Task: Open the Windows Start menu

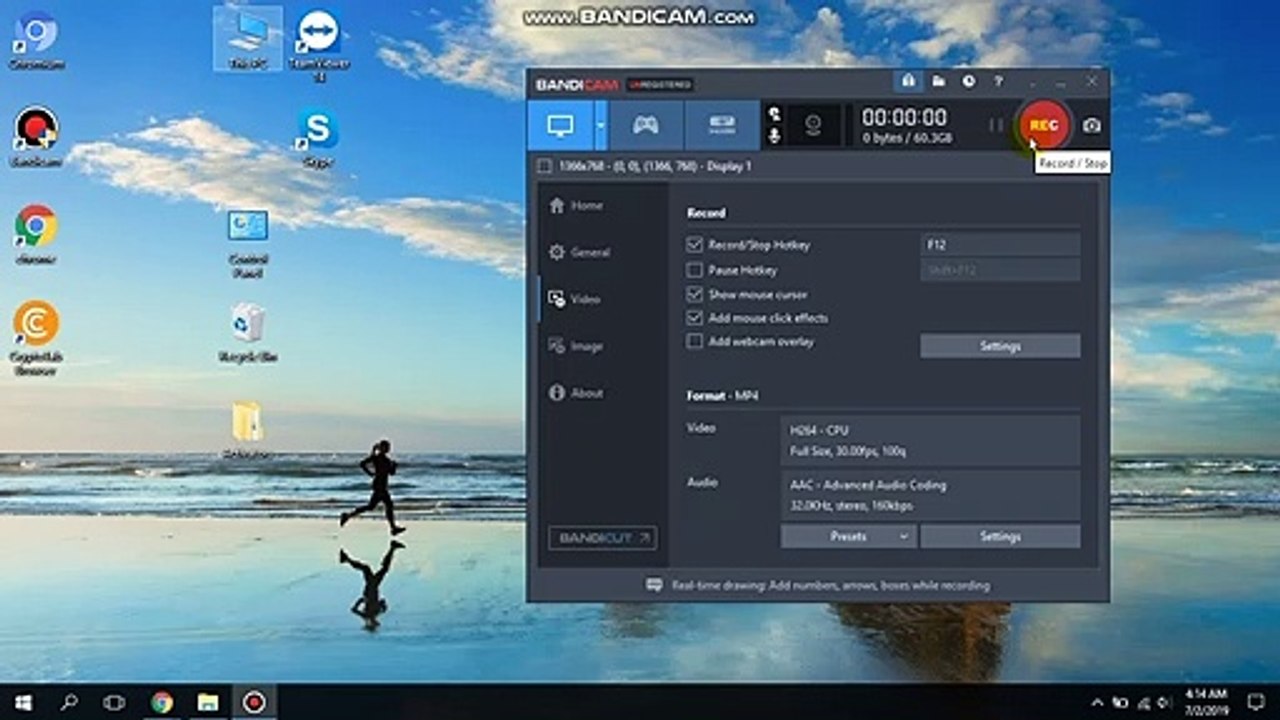Action: tap(22, 702)
